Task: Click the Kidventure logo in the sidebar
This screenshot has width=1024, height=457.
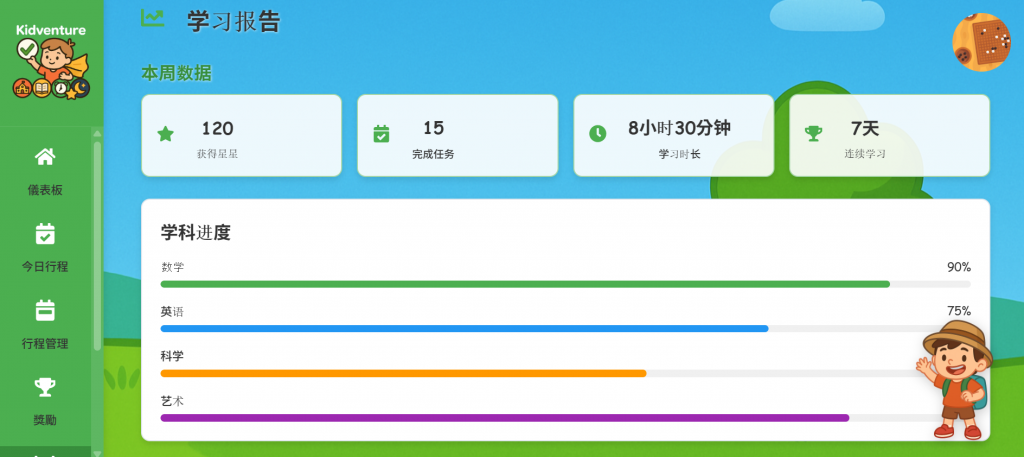Action: (x=51, y=62)
